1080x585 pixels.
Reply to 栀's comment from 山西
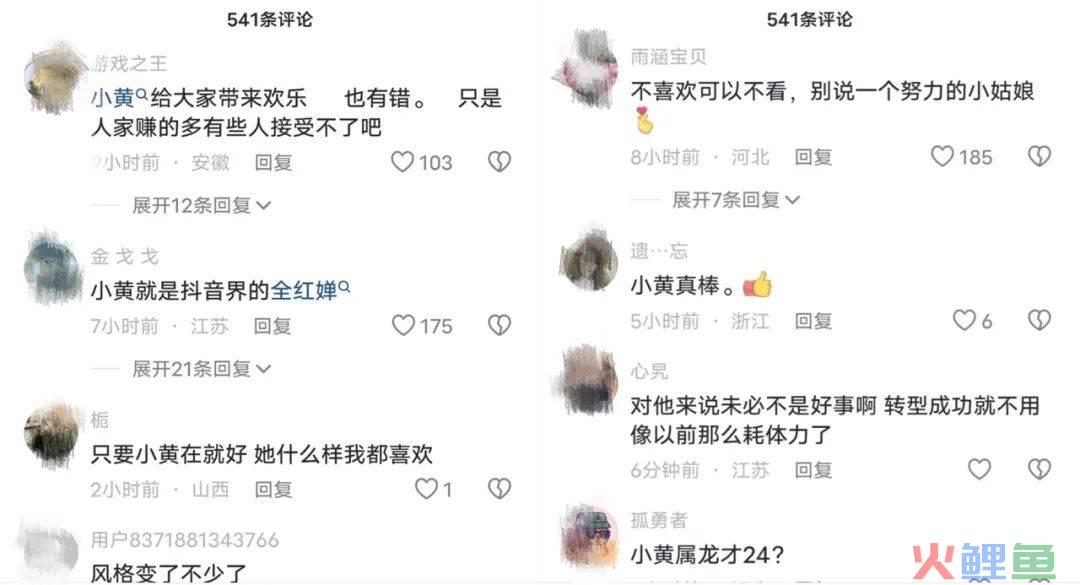pos(273,489)
